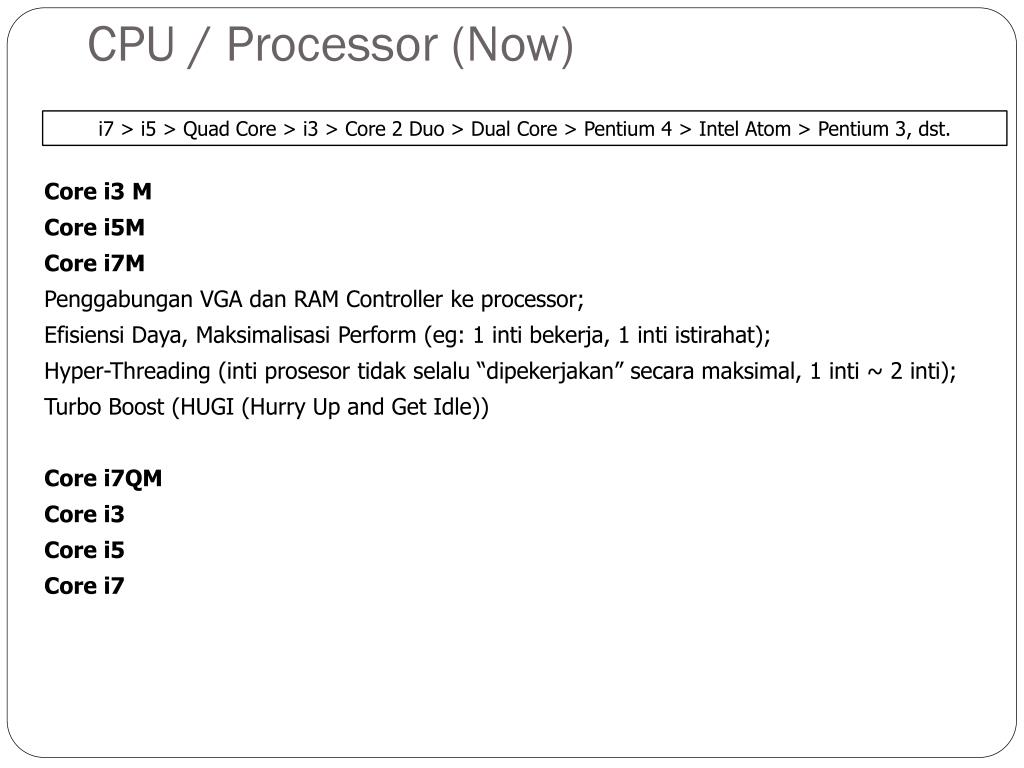
Task: Click the words Core 2 Duo in ranking box
Action: point(394,129)
